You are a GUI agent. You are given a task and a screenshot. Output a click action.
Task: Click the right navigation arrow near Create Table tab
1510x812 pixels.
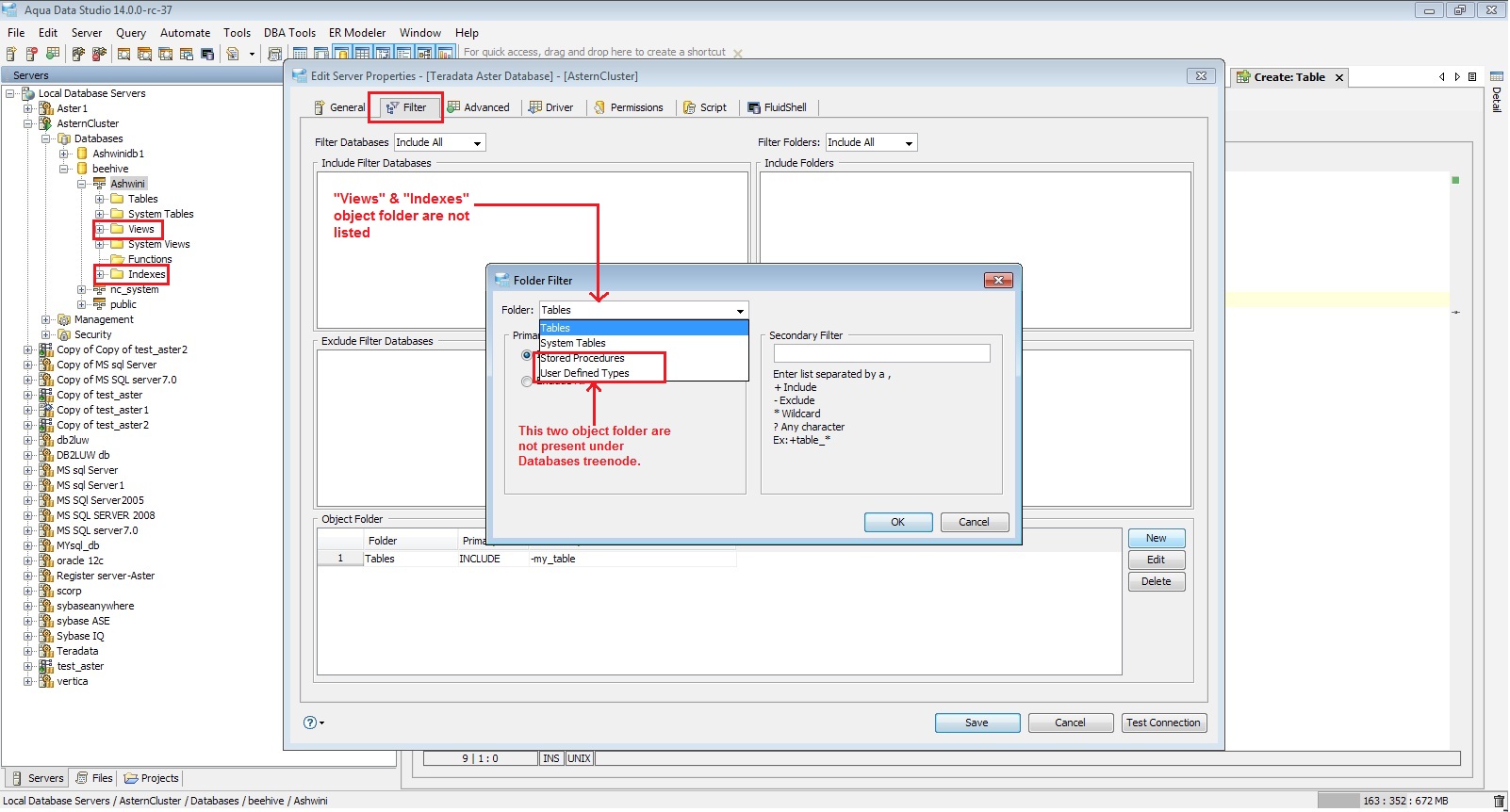pos(1457,77)
